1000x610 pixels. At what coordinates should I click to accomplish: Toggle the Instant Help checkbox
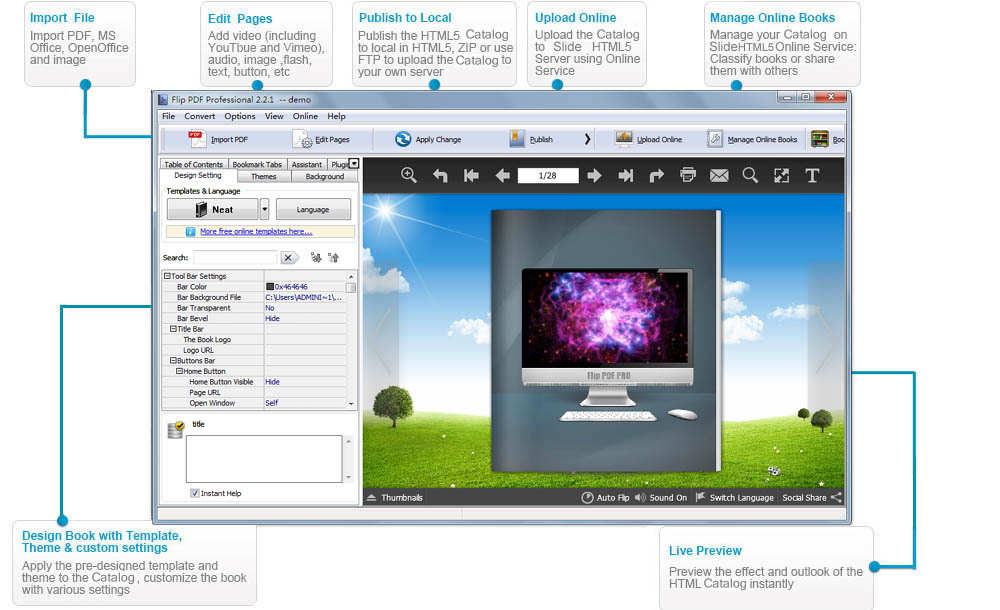[x=195, y=493]
